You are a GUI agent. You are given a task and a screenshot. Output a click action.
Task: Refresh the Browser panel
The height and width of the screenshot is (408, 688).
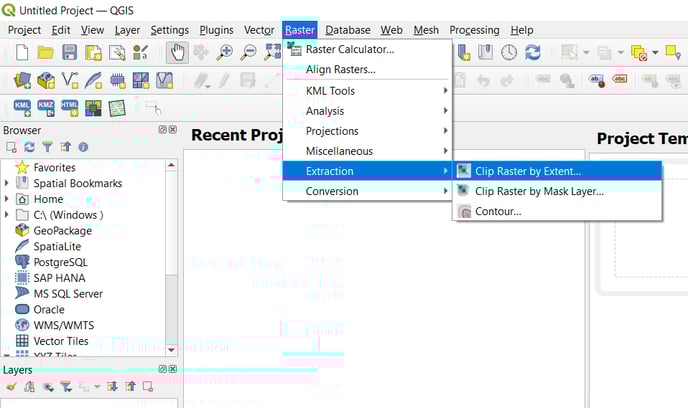click(x=29, y=147)
